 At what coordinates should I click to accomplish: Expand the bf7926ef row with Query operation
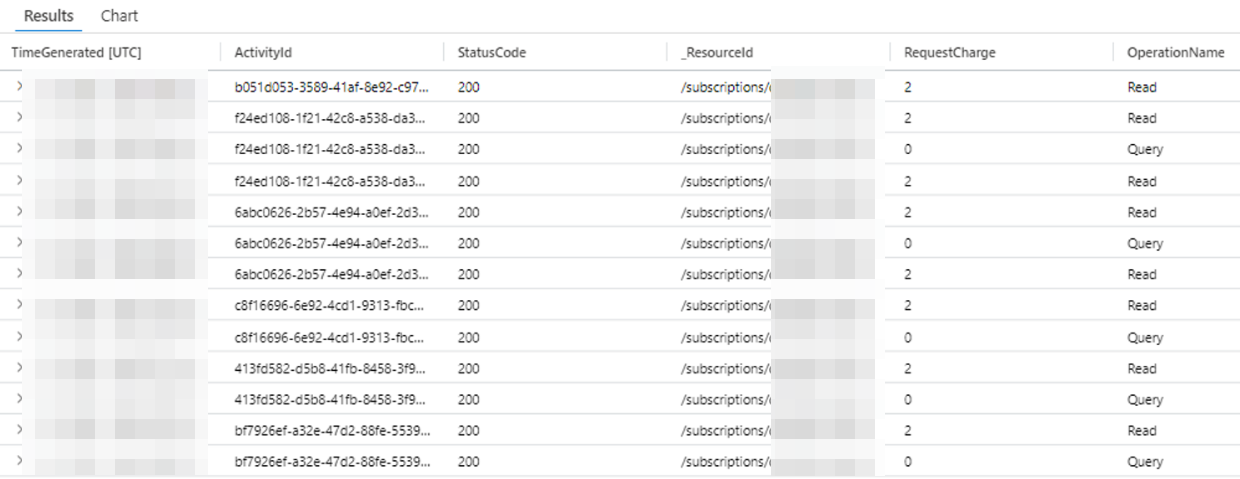click(18, 462)
